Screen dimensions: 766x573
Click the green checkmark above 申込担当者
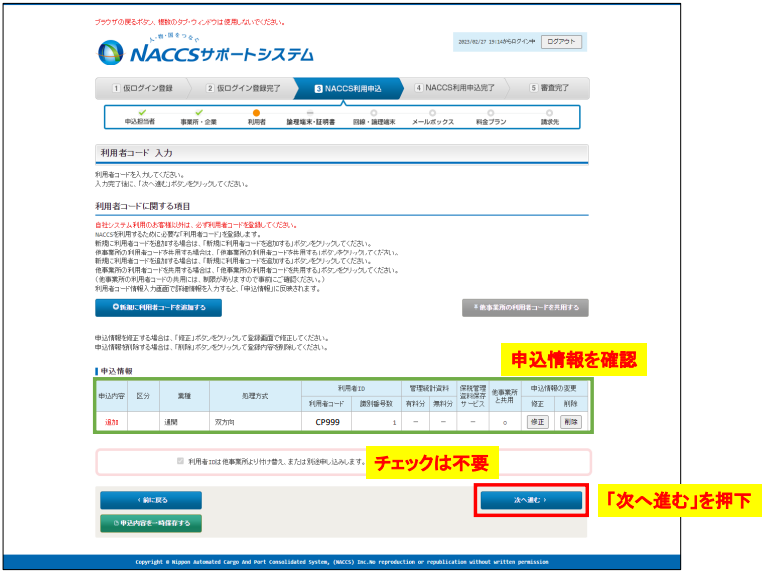(x=141, y=112)
